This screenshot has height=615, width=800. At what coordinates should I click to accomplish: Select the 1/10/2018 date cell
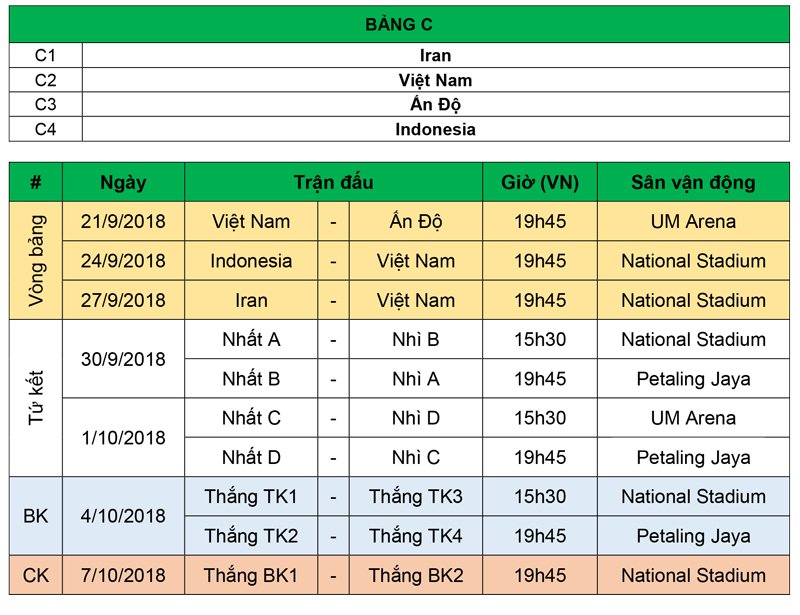[123, 438]
